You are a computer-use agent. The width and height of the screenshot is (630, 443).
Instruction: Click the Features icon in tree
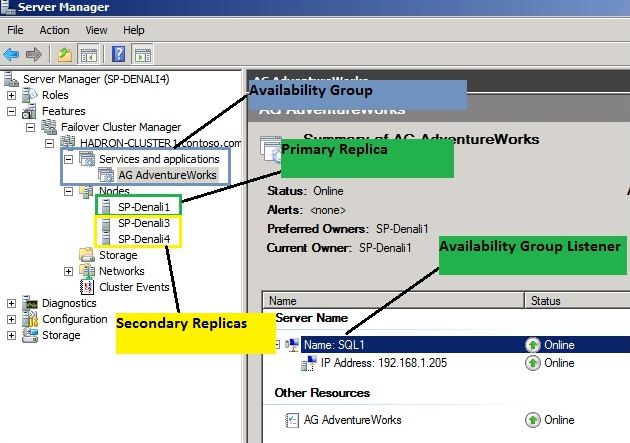(x=30, y=111)
